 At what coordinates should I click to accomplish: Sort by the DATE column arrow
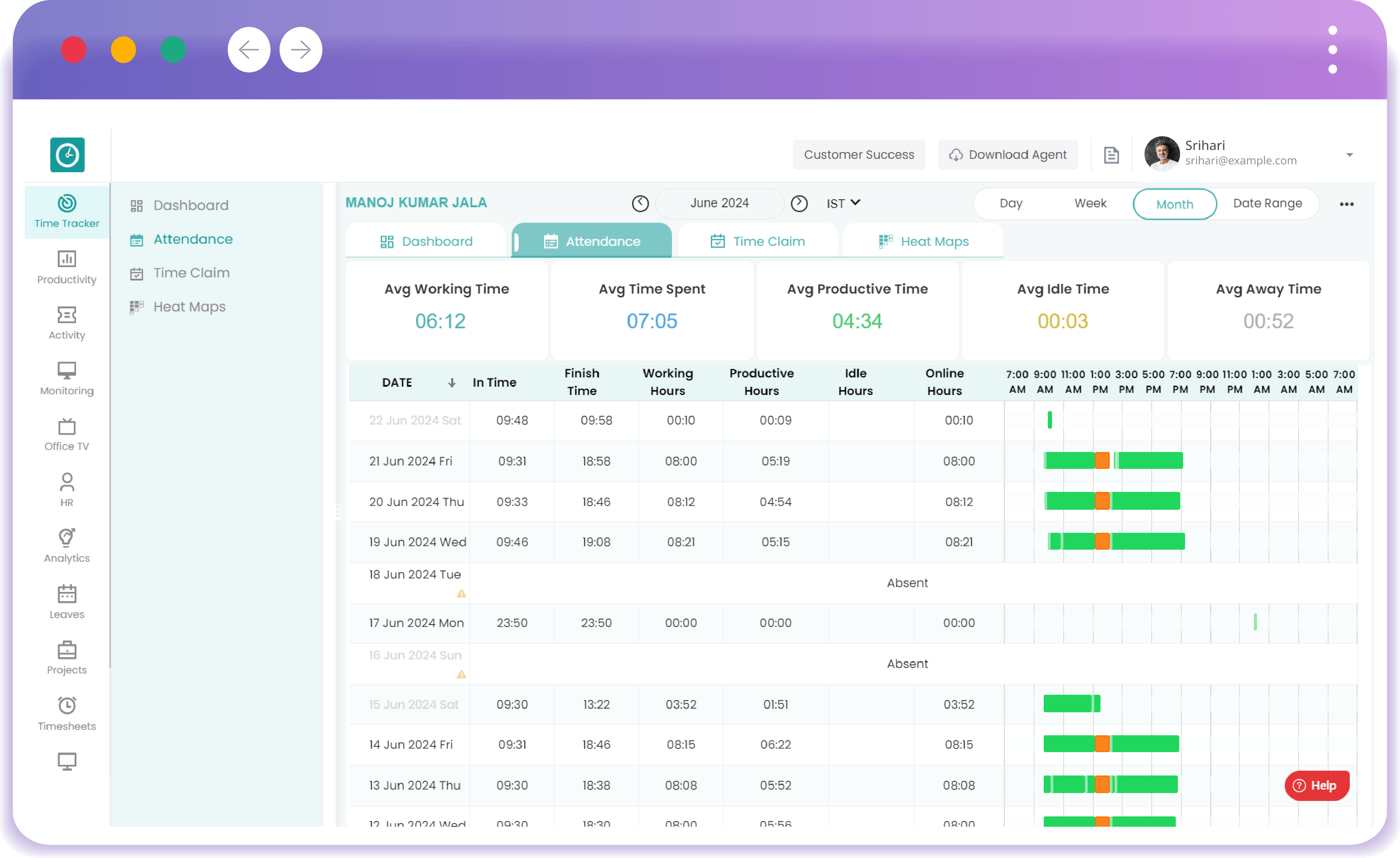(452, 383)
